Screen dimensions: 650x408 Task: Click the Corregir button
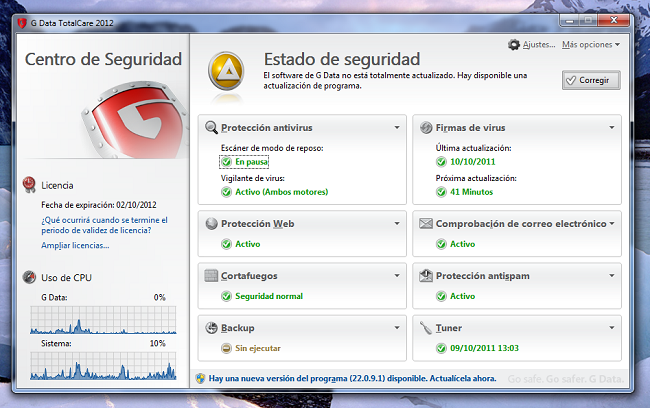[x=591, y=80]
